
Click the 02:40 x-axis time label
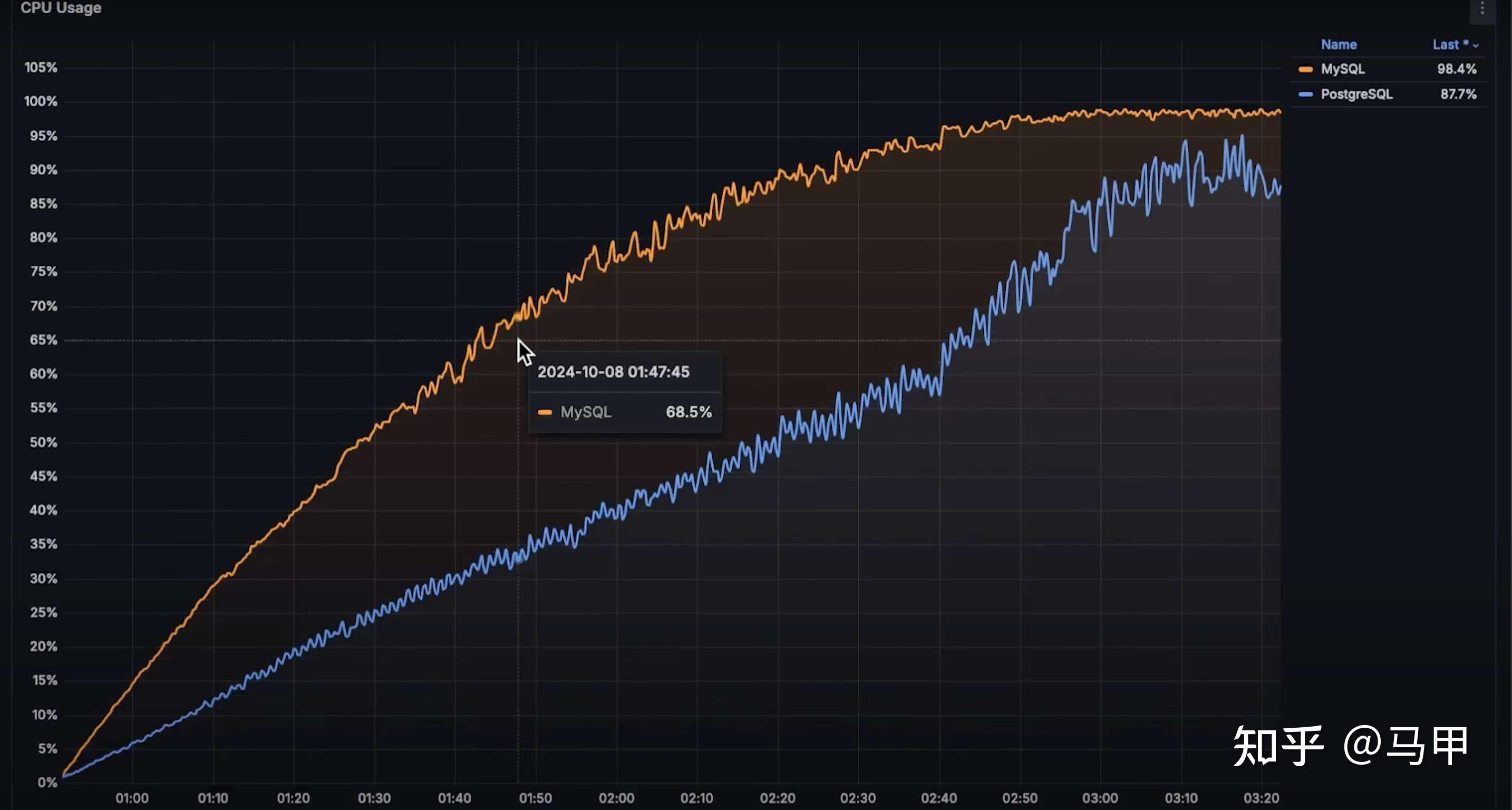click(938, 798)
